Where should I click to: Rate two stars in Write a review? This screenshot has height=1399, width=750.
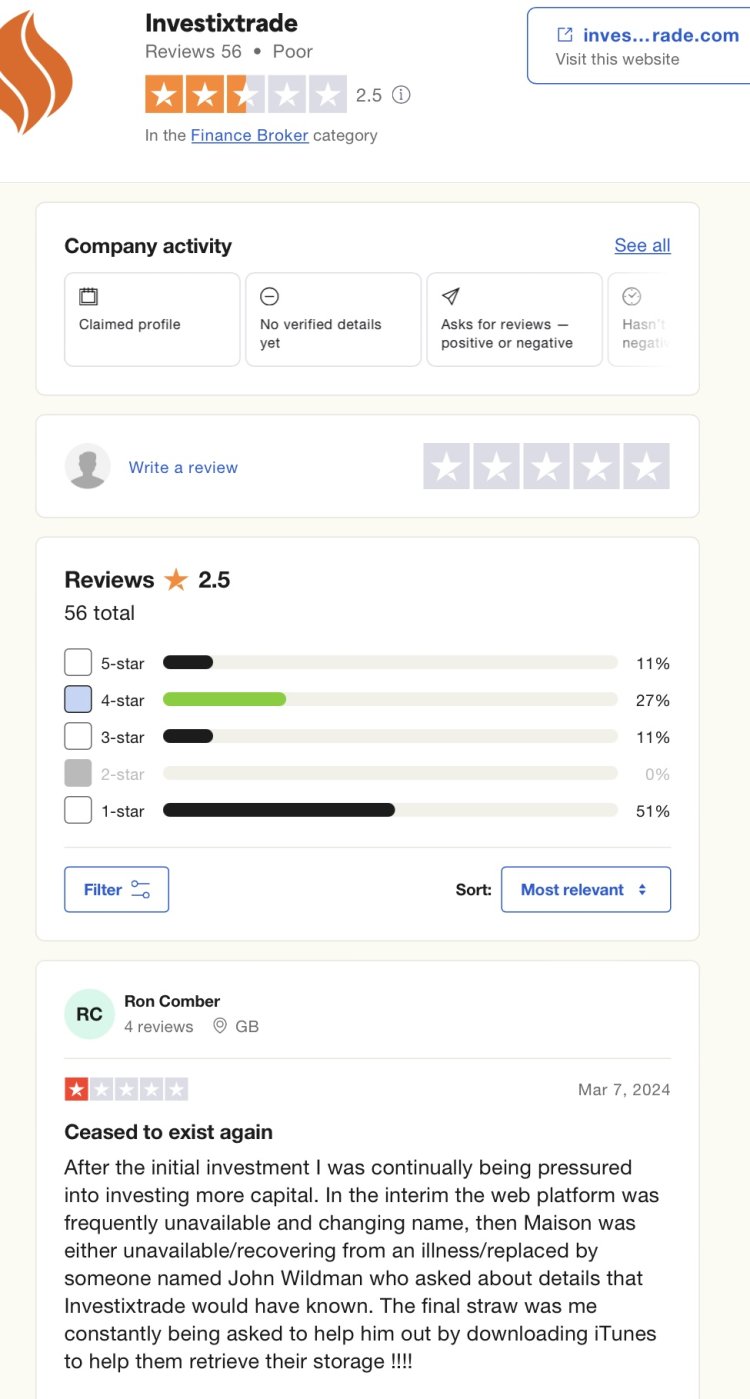tap(497, 466)
